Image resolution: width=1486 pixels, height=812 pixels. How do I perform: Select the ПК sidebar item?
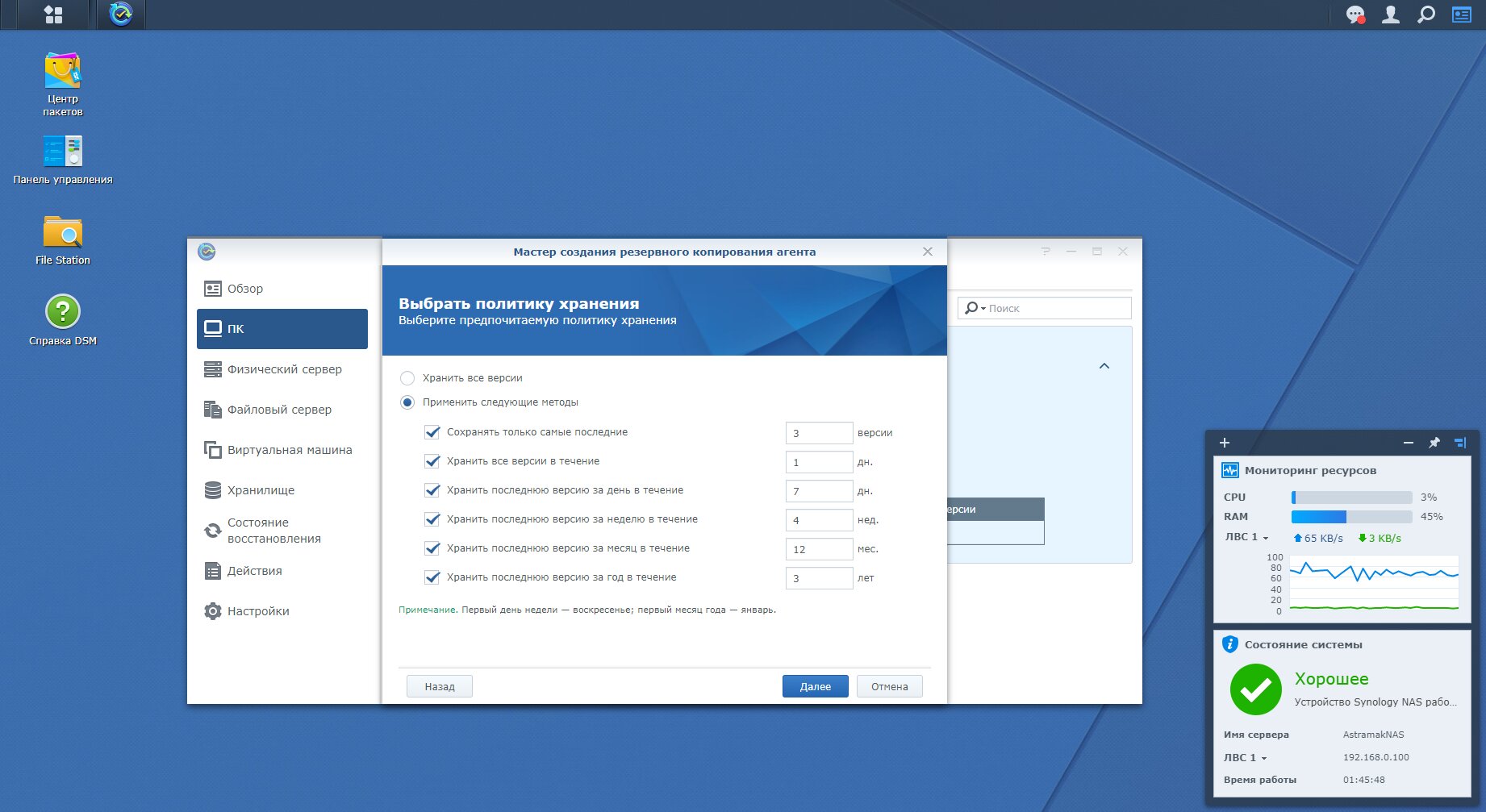(282, 329)
